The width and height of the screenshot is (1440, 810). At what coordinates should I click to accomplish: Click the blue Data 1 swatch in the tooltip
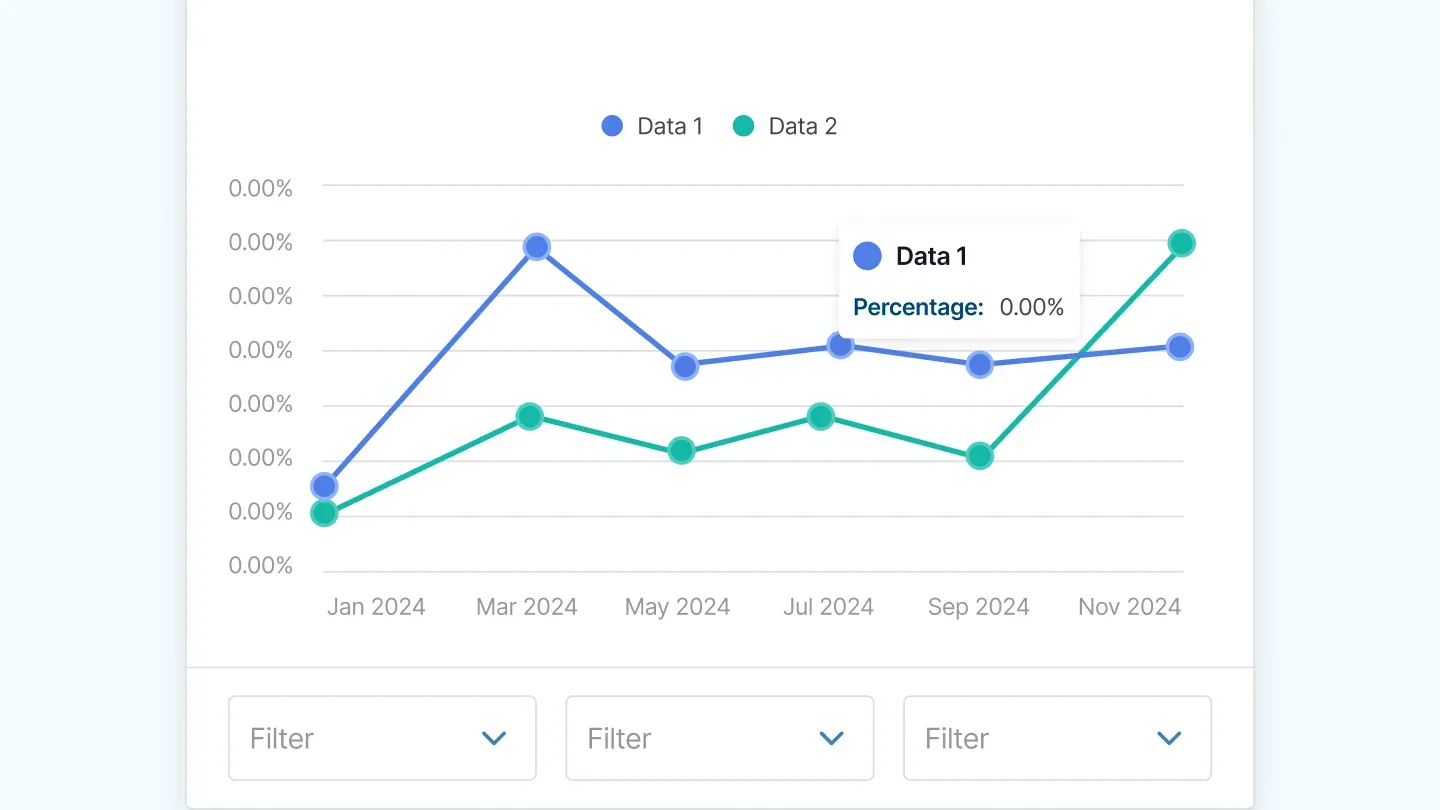[x=867, y=256]
